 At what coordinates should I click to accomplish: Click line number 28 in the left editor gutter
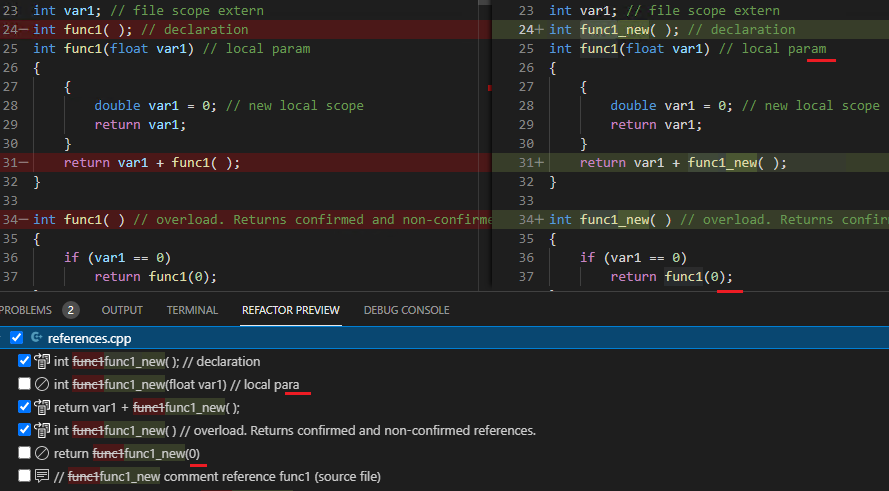(10, 105)
